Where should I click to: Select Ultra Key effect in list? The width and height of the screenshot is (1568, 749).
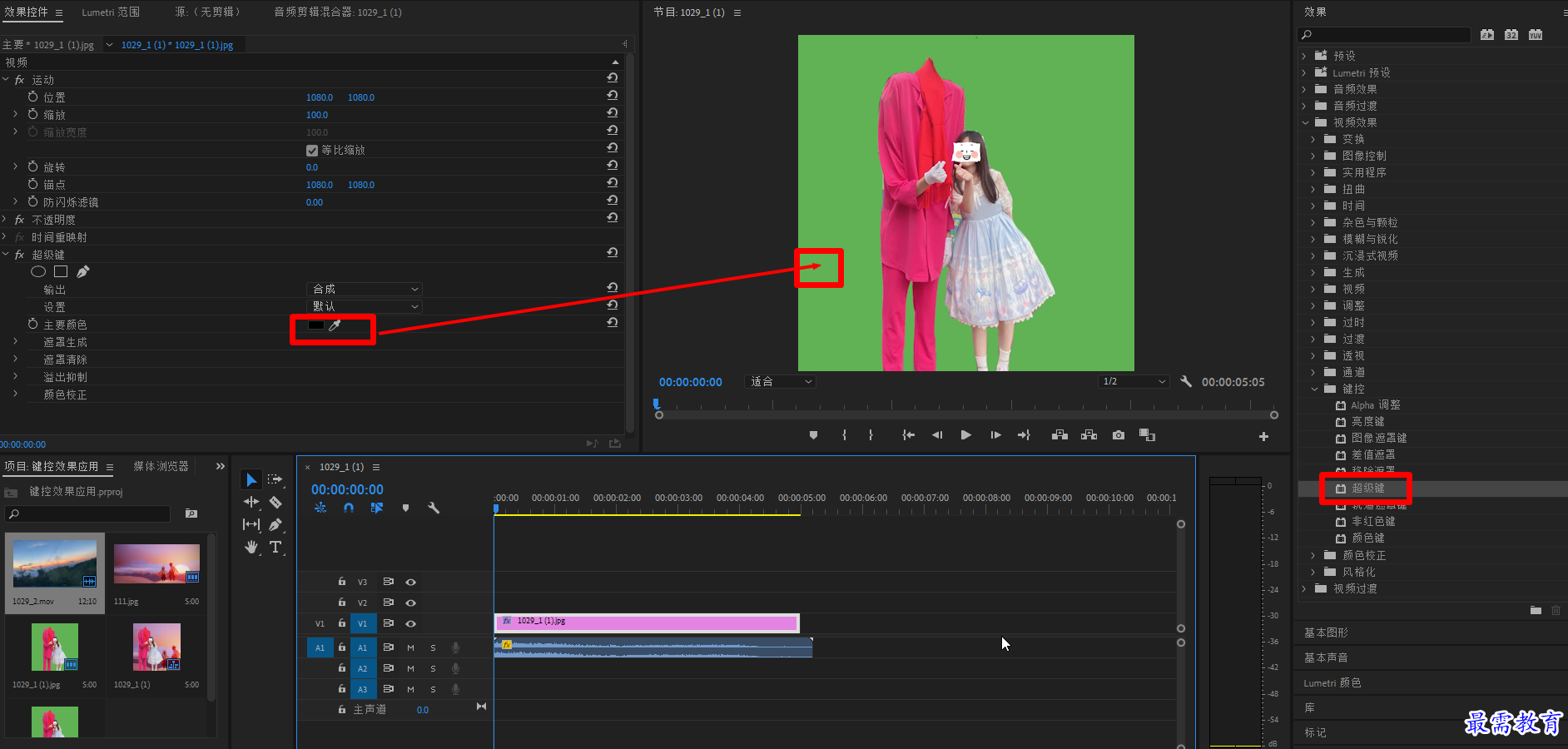click(x=1367, y=488)
